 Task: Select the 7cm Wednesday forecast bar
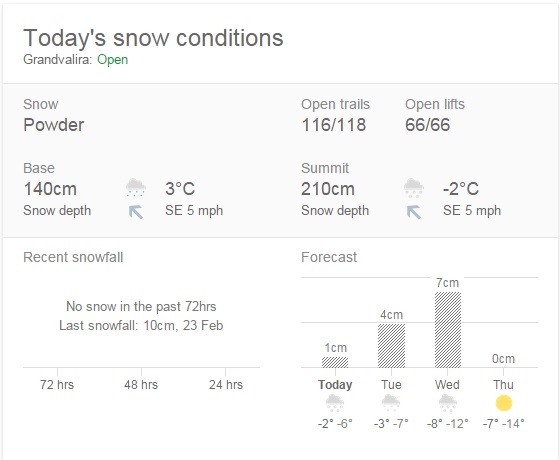[448, 330]
